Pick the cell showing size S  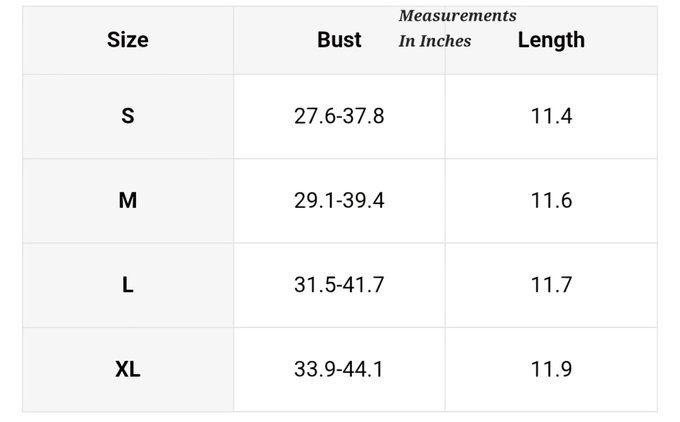128,116
